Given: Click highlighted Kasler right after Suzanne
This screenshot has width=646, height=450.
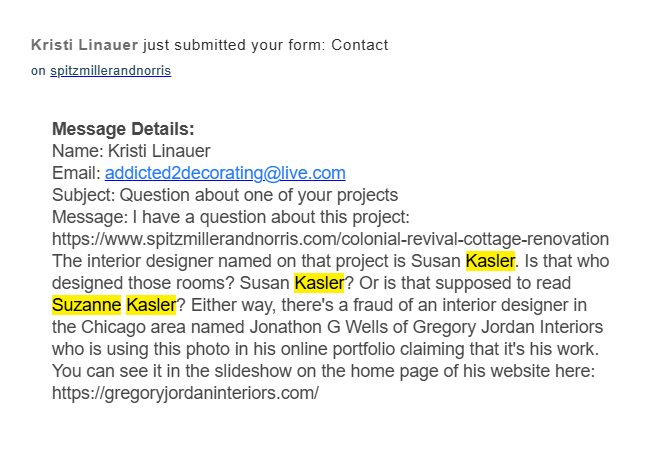Looking at the screenshot, I should pyautogui.click(x=151, y=305).
